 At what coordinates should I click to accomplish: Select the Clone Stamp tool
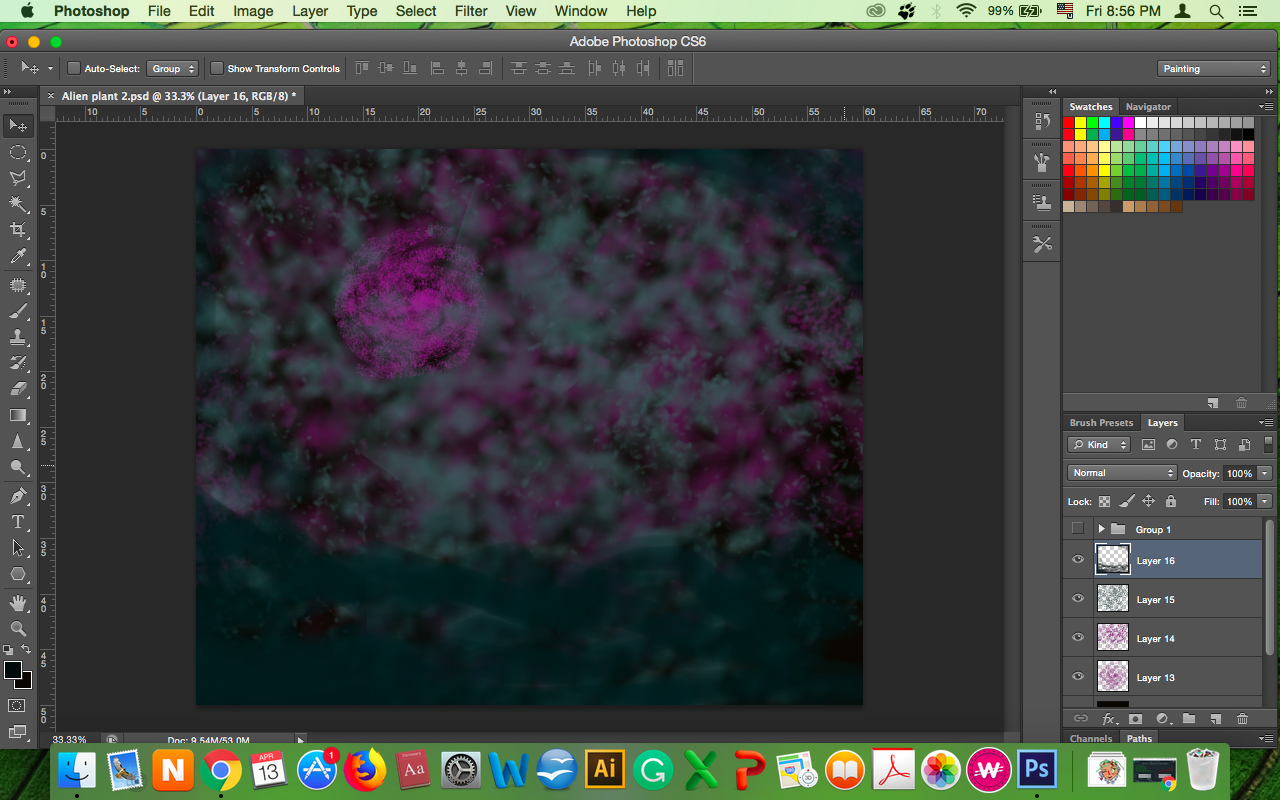coord(18,337)
